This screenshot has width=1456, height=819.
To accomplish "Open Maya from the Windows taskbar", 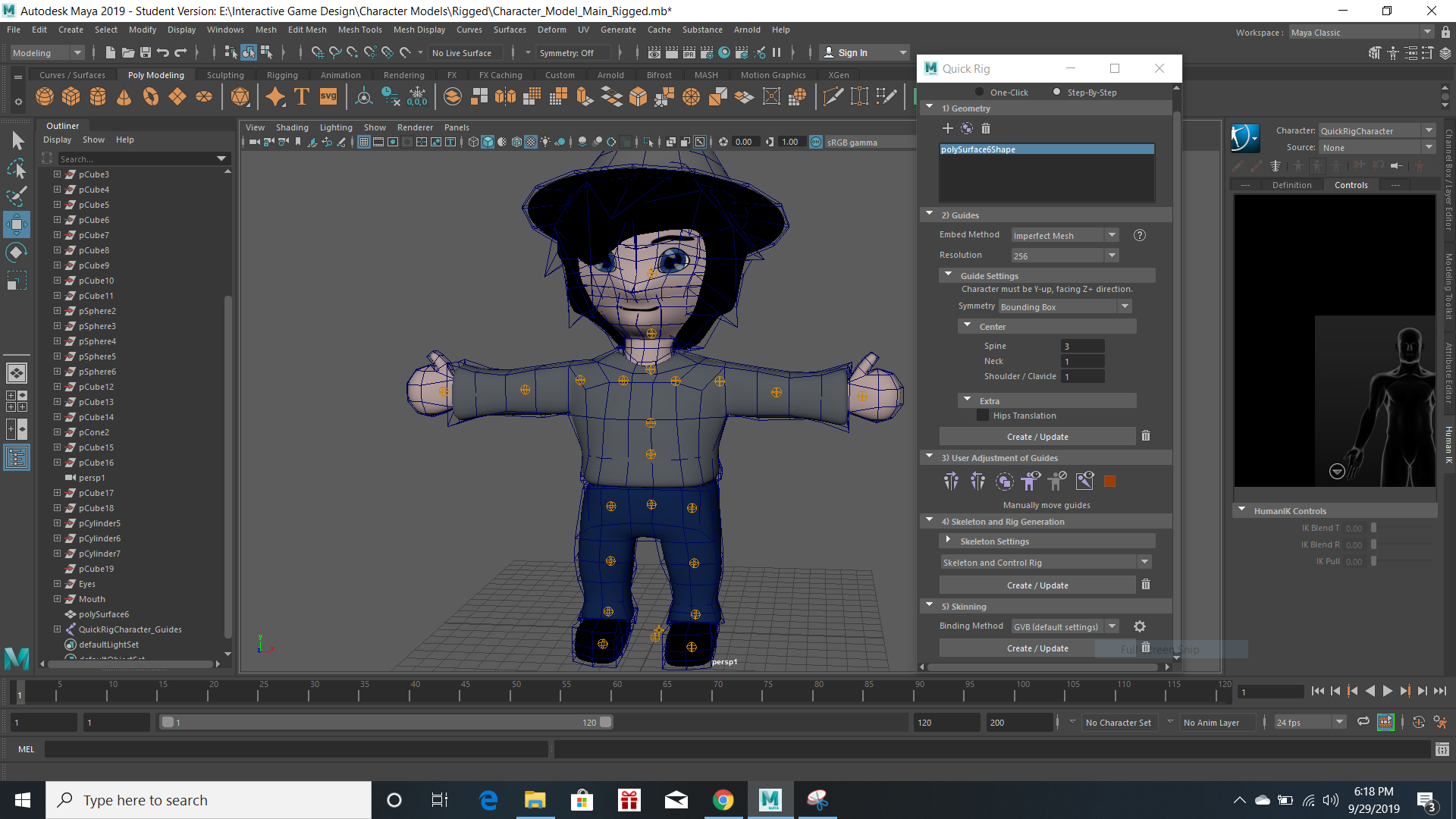I will 770,800.
